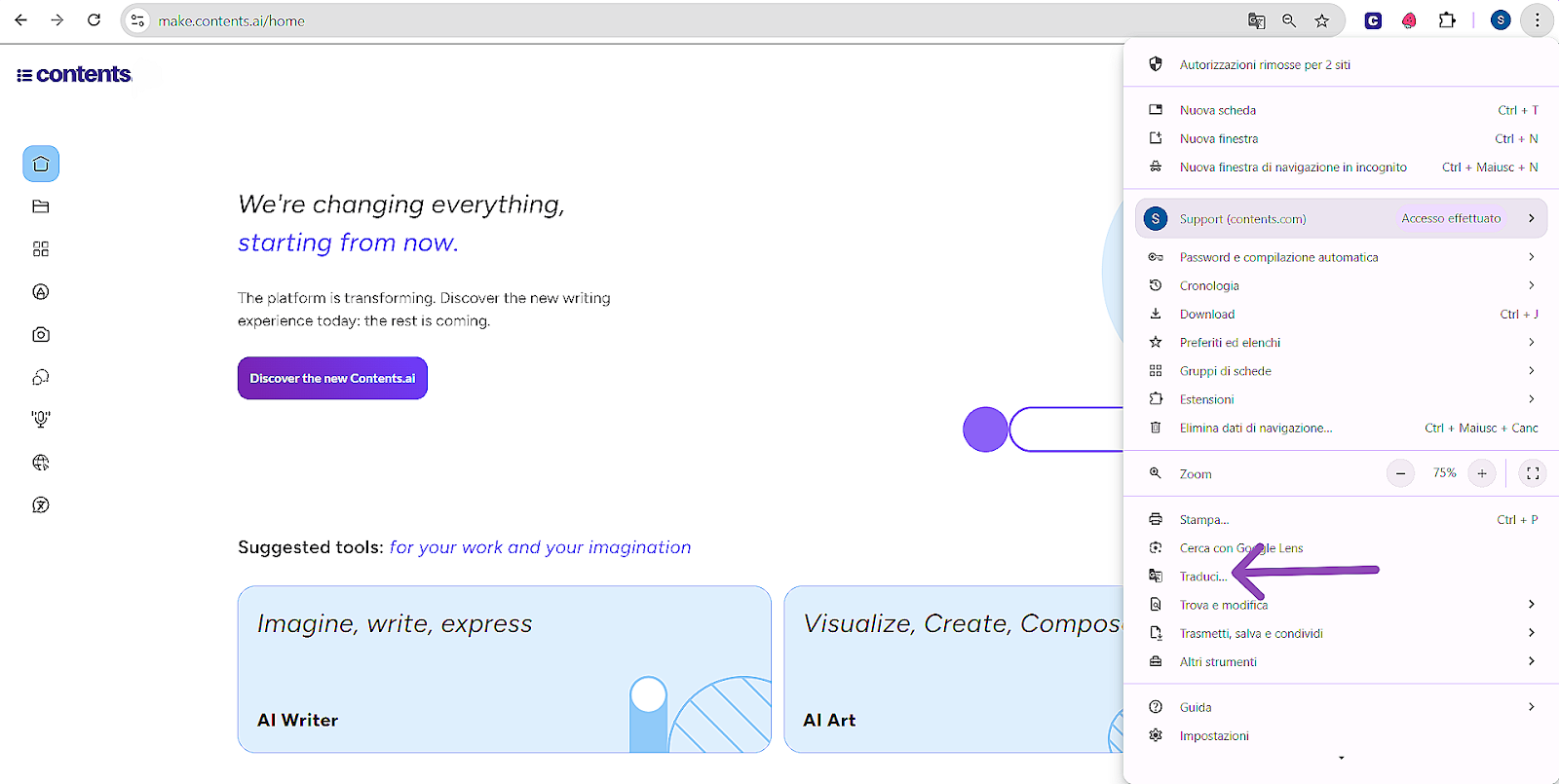Open Impostazioni from the Chrome menu
This screenshot has height=784, width=1559.
click(1214, 735)
